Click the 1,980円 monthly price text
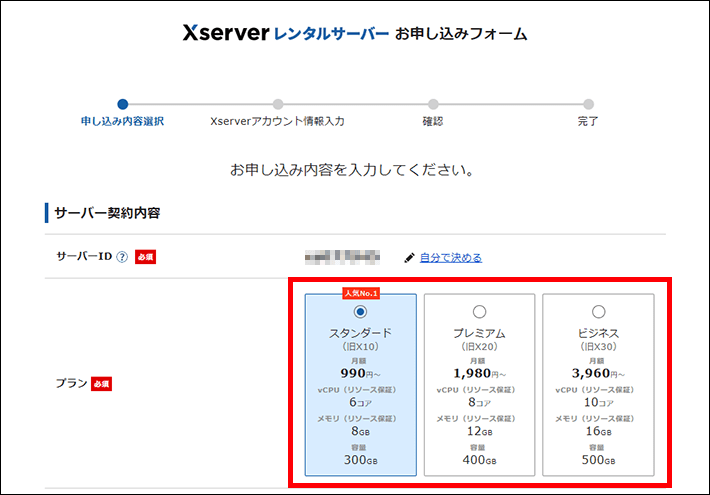 coord(480,373)
